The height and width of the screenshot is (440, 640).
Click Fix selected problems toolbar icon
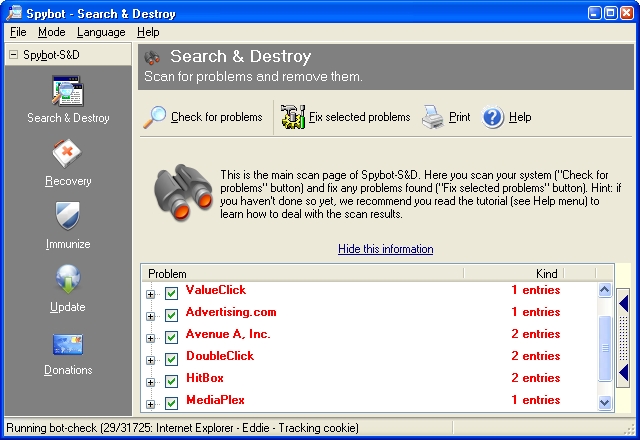point(292,117)
